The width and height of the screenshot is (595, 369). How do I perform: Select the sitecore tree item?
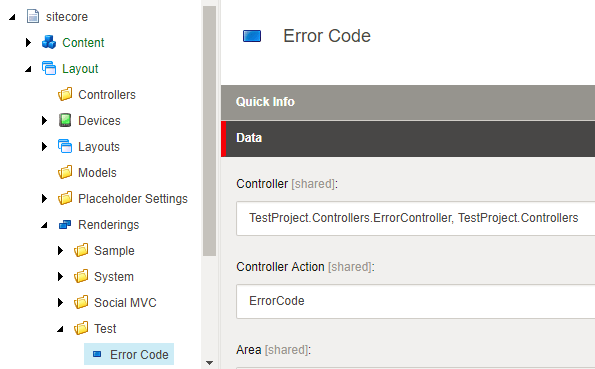(67, 17)
